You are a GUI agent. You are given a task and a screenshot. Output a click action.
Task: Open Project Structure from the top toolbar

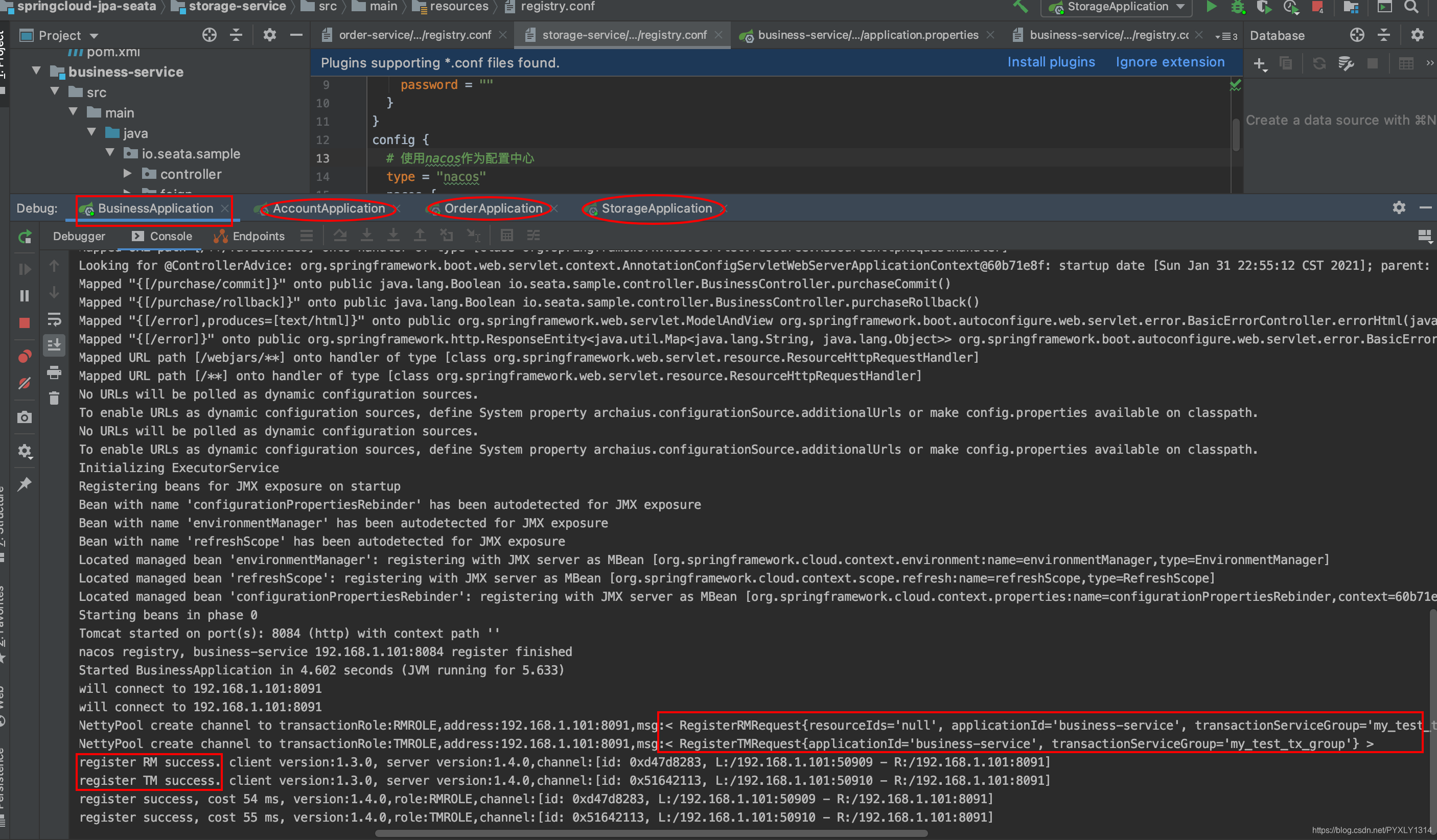click(x=1350, y=7)
